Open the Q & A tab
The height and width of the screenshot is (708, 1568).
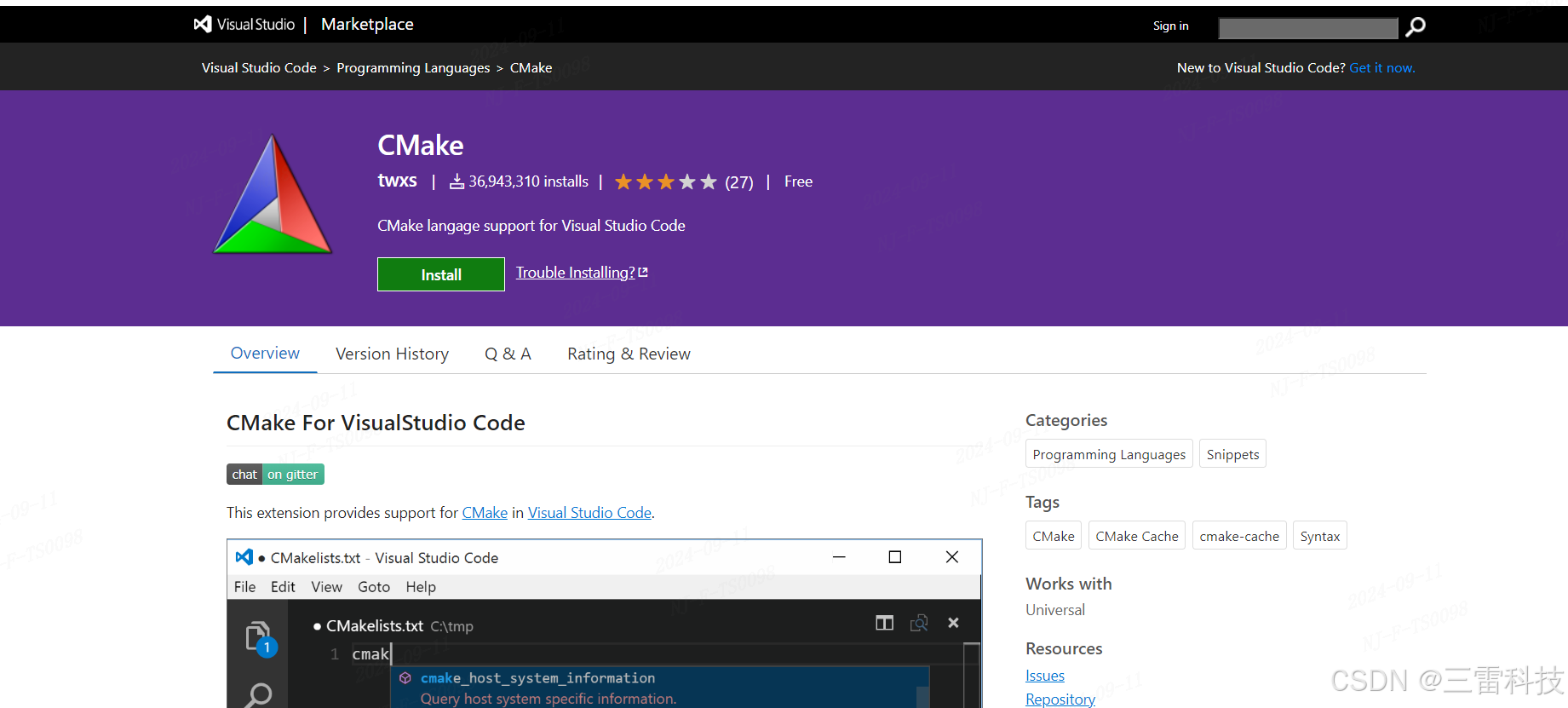pyautogui.click(x=508, y=354)
